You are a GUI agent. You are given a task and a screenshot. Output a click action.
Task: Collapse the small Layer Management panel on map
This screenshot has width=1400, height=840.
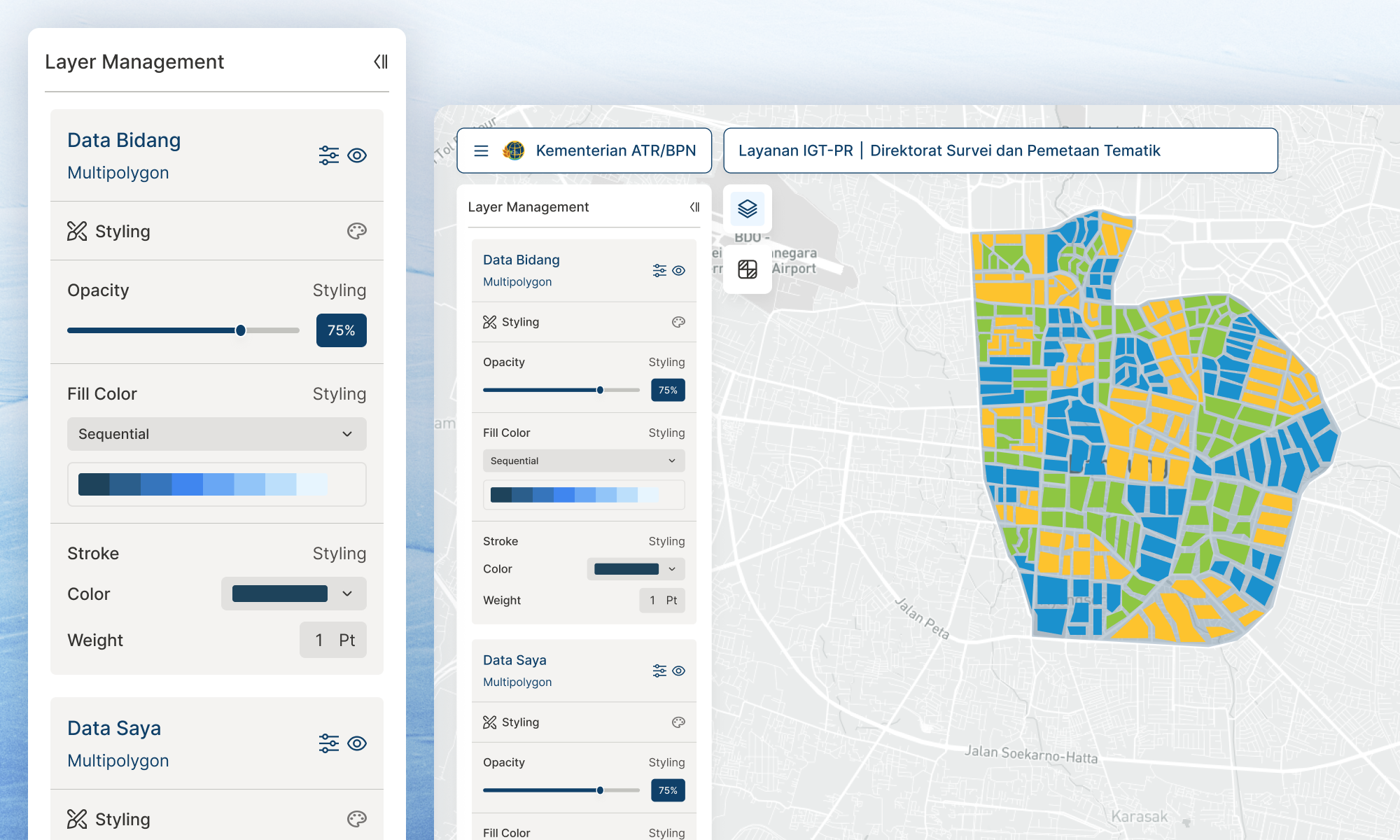point(694,207)
